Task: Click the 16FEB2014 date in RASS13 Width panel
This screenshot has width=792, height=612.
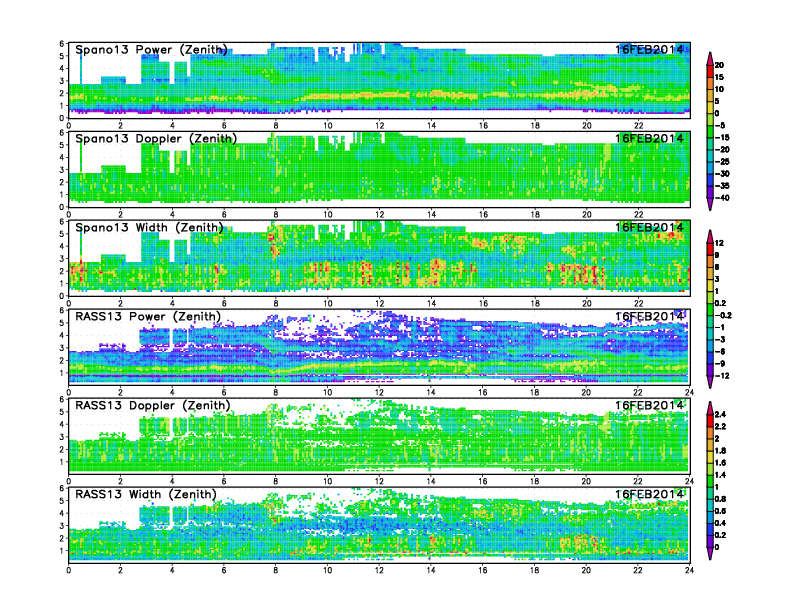Action: click(649, 494)
